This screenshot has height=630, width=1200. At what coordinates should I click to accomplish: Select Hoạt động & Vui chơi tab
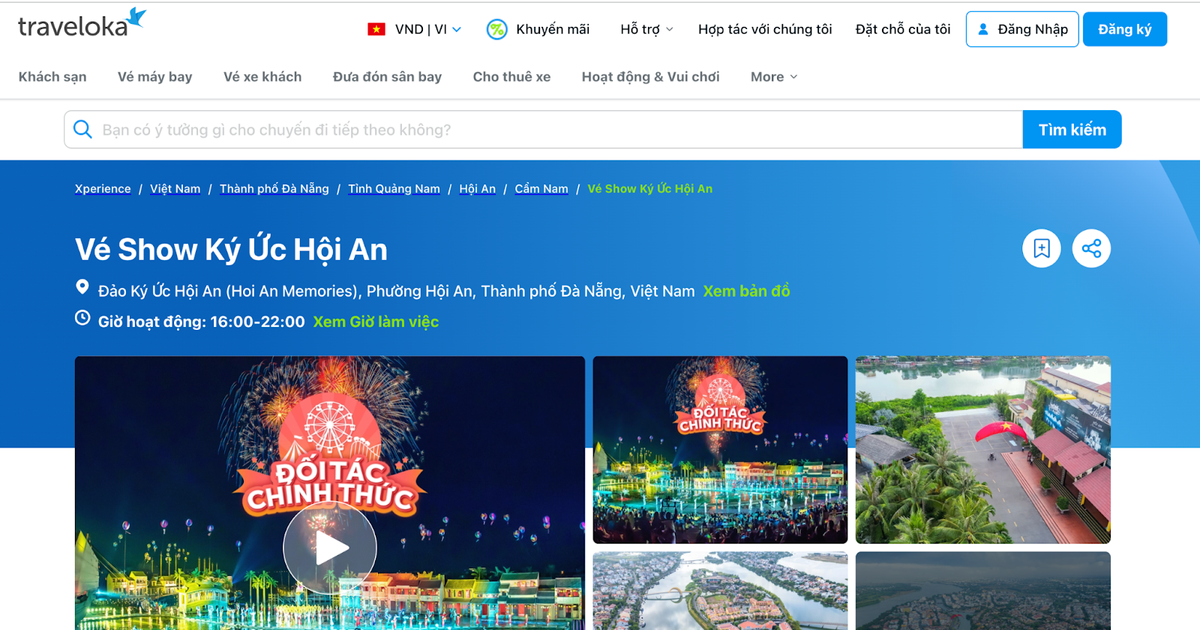651,76
